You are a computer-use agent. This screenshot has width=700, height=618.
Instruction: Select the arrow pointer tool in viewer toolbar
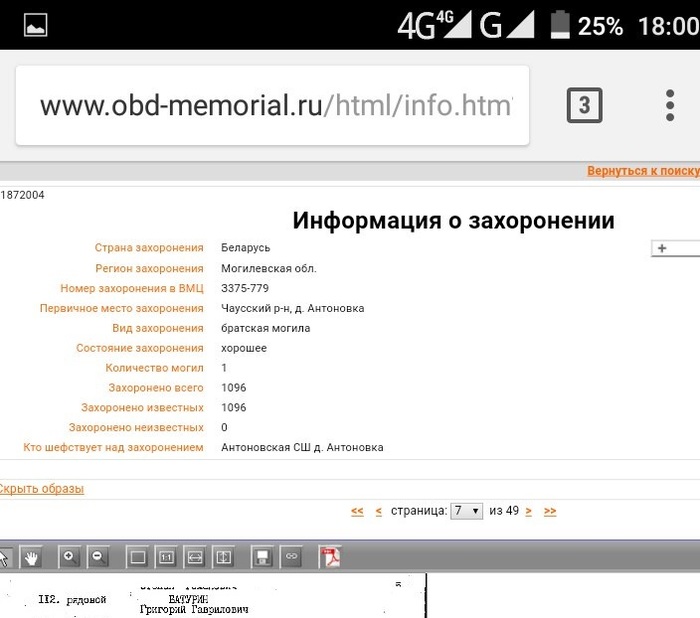point(4,557)
